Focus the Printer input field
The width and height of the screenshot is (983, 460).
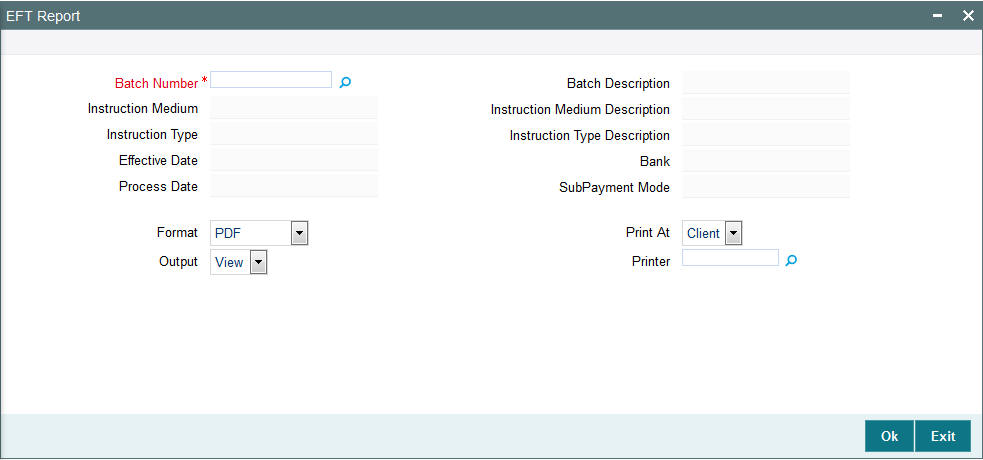[x=730, y=258]
